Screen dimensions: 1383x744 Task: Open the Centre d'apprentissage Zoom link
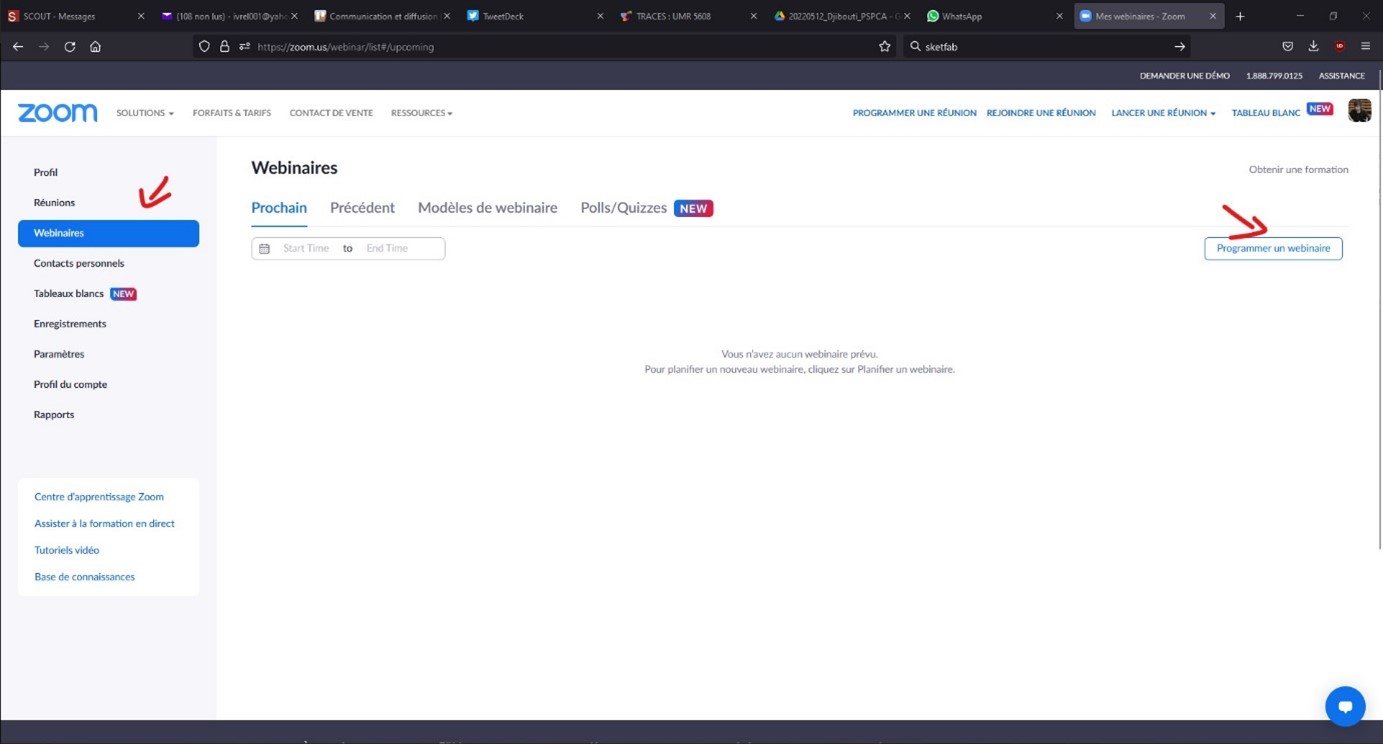99,497
